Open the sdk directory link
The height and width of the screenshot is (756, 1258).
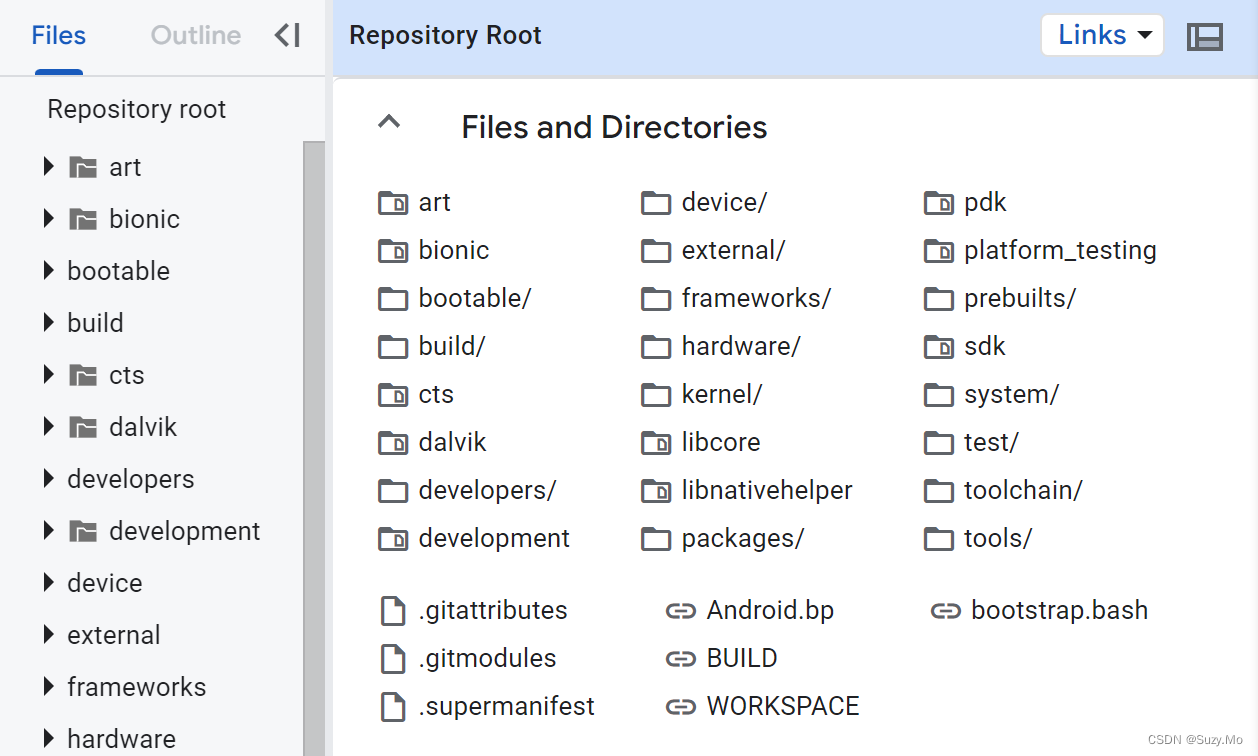[x=985, y=347]
